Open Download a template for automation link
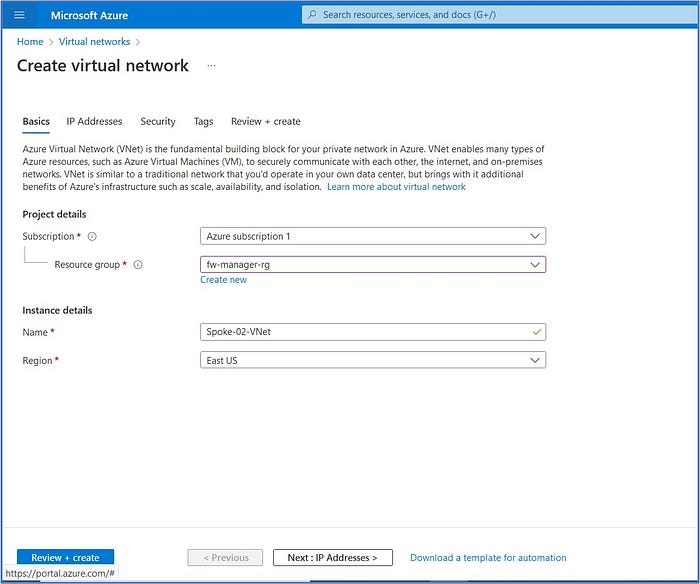The width and height of the screenshot is (700, 584). point(488,558)
